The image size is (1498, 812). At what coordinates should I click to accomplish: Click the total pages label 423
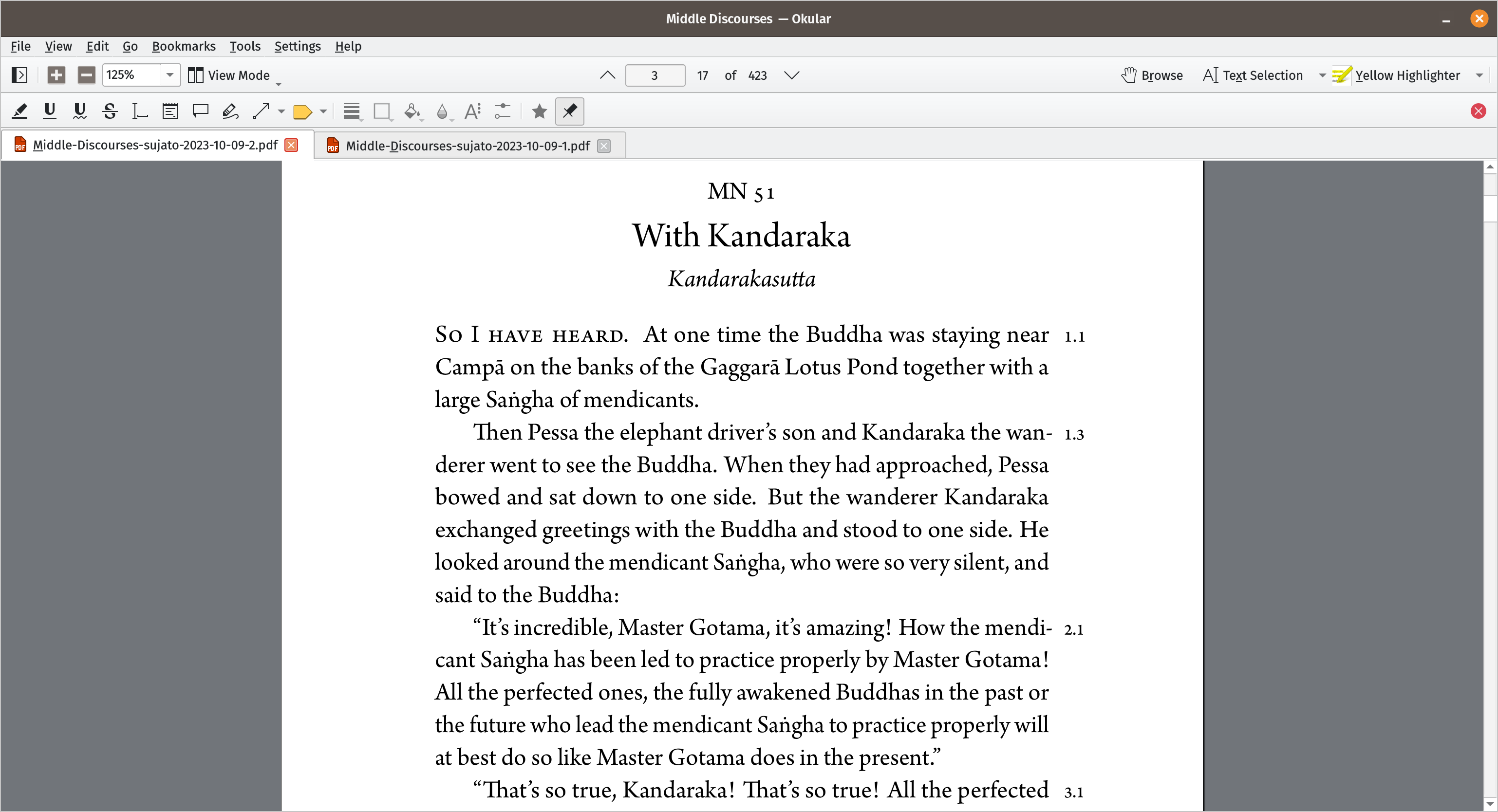(x=757, y=75)
